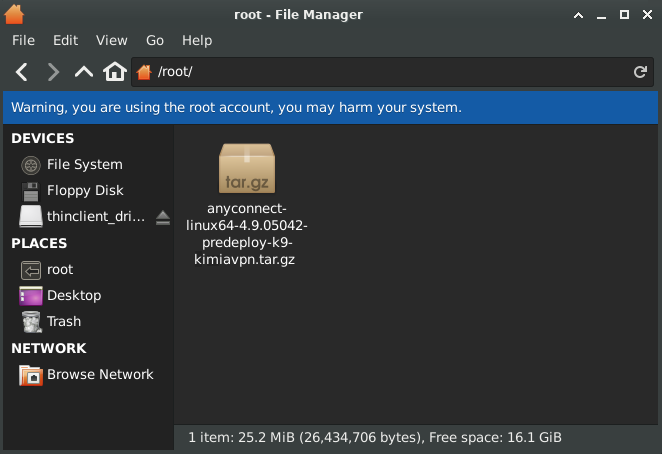662x454 pixels.
Task: Open the Help menu
Action: pyautogui.click(x=197, y=40)
